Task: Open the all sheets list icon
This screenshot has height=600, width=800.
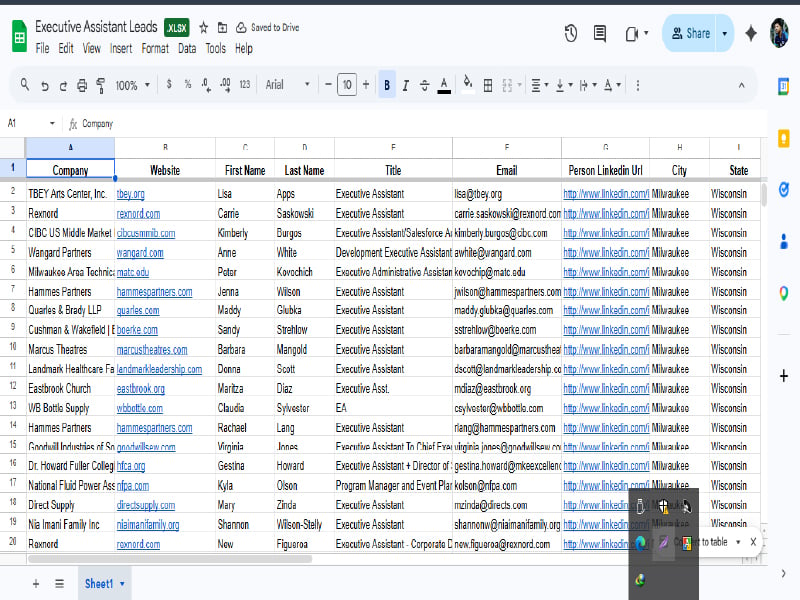Action: click(60, 584)
